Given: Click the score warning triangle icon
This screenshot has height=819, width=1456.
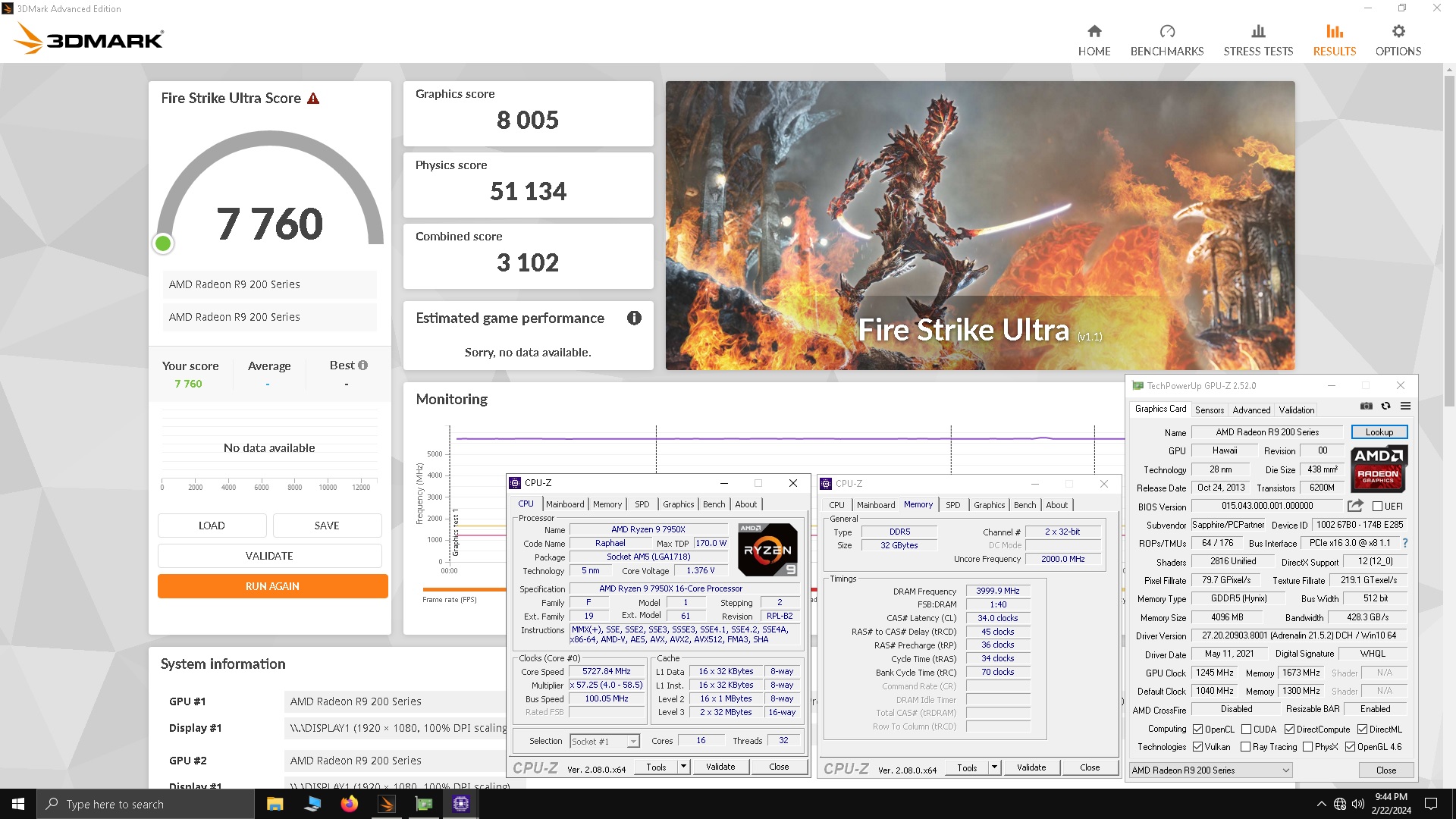Looking at the screenshot, I should pos(313,99).
